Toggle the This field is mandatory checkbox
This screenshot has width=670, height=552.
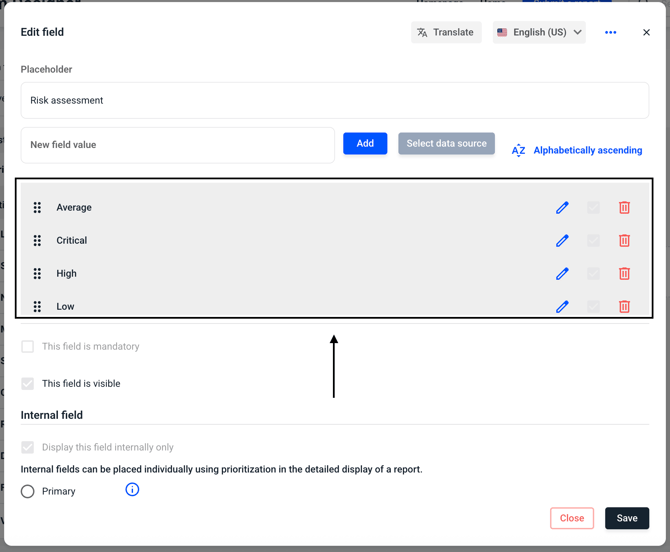(x=28, y=347)
